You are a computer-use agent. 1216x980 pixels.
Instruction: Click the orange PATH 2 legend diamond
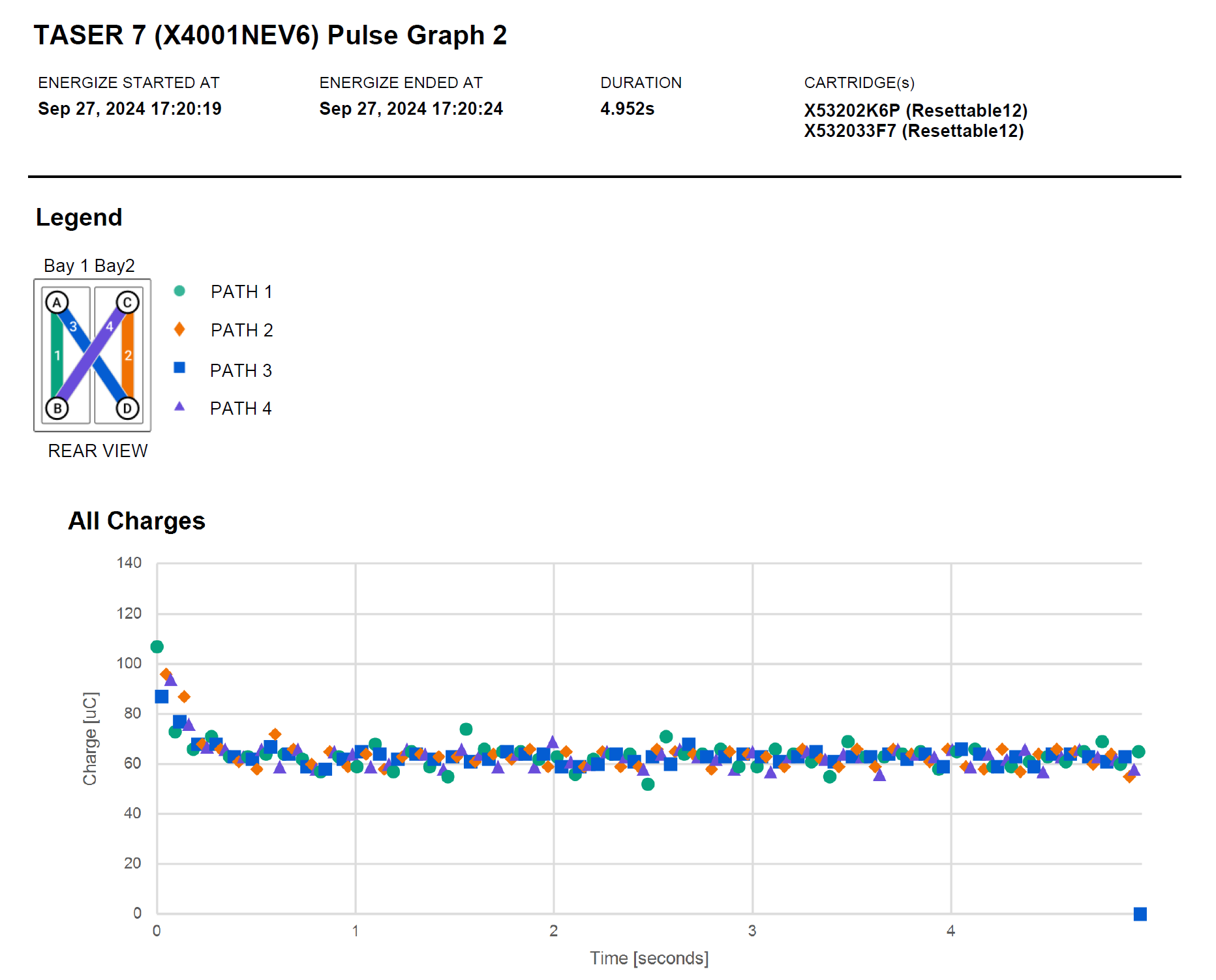[179, 330]
